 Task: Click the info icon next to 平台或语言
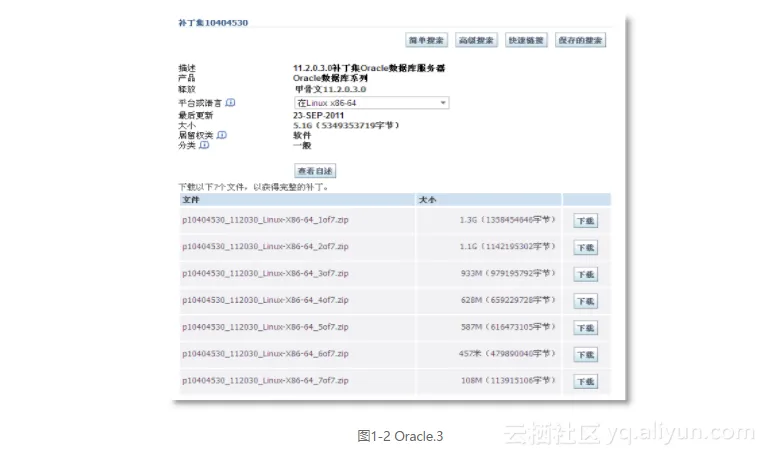[231, 103]
